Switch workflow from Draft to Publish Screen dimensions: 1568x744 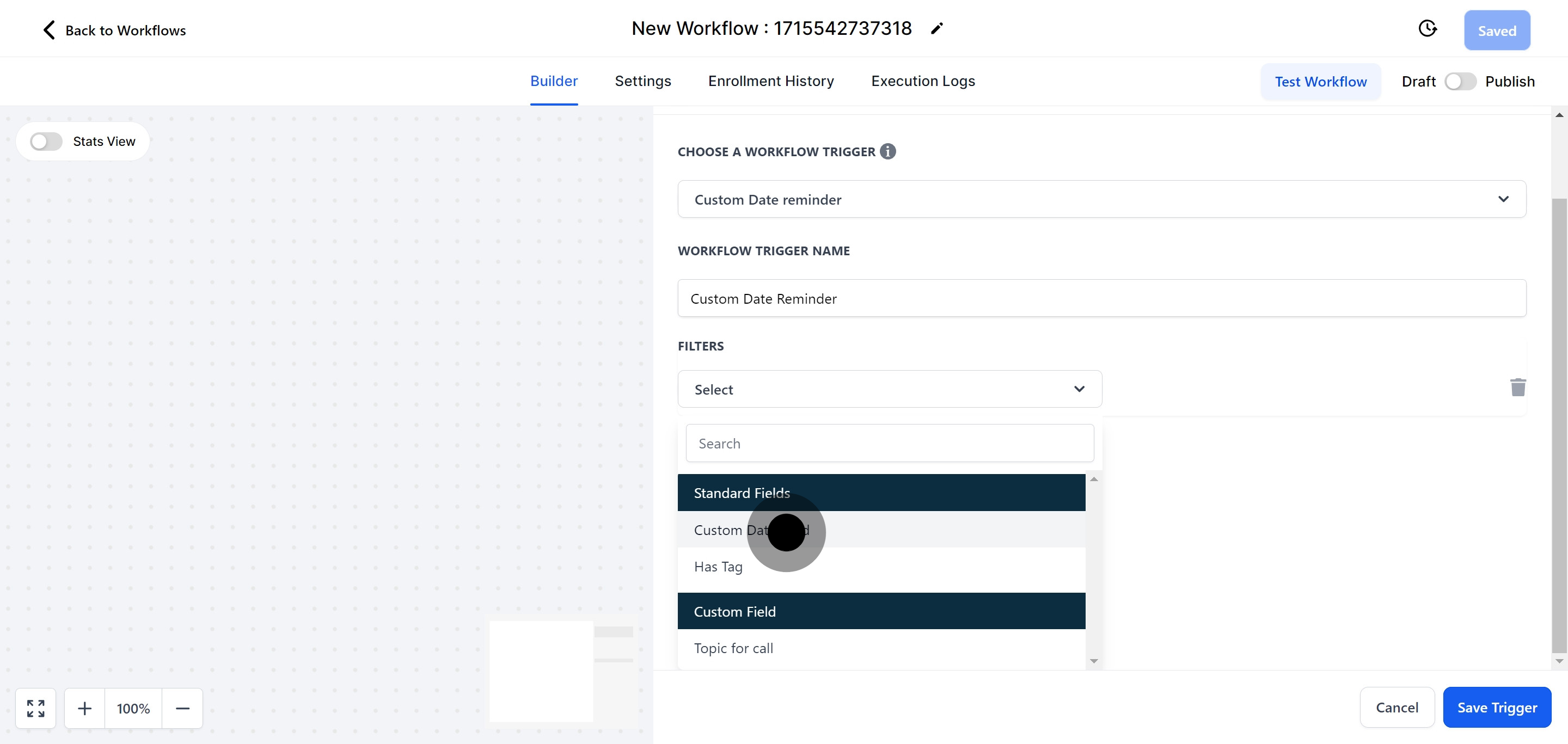point(1460,81)
